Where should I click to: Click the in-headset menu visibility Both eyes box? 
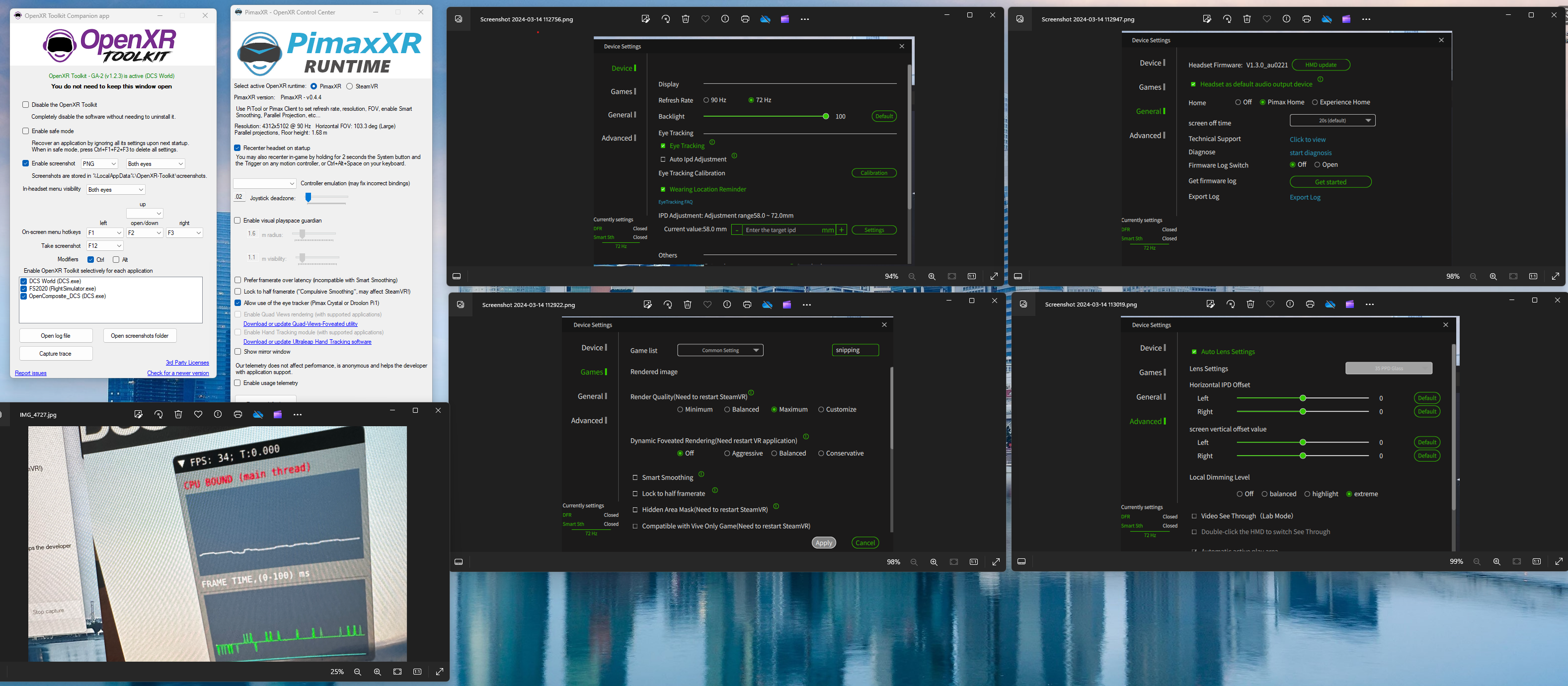coord(116,190)
